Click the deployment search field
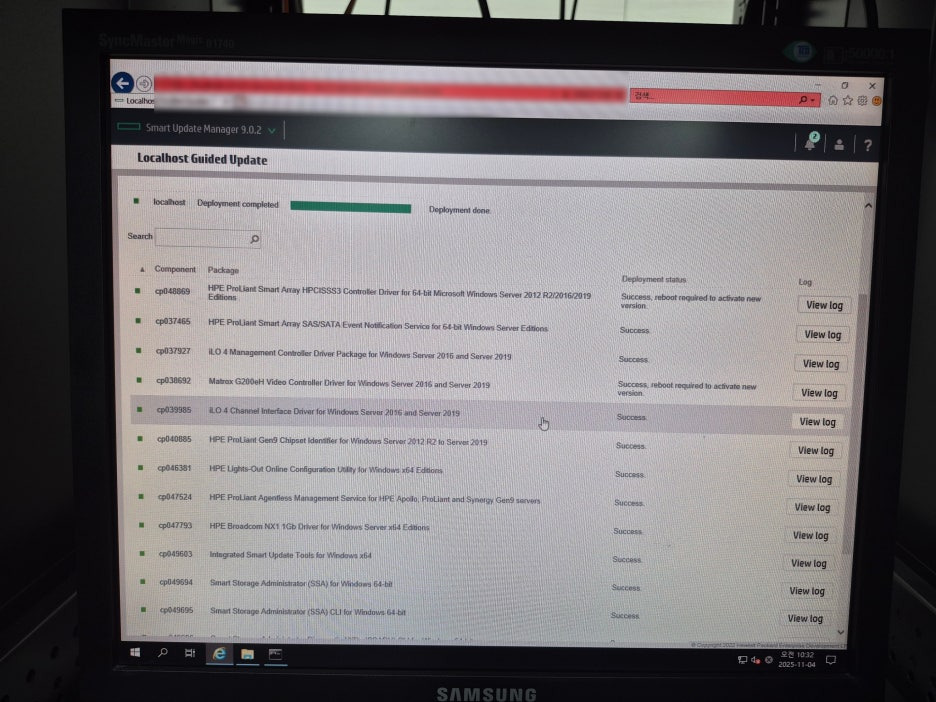The image size is (936, 702). pyautogui.click(x=207, y=238)
